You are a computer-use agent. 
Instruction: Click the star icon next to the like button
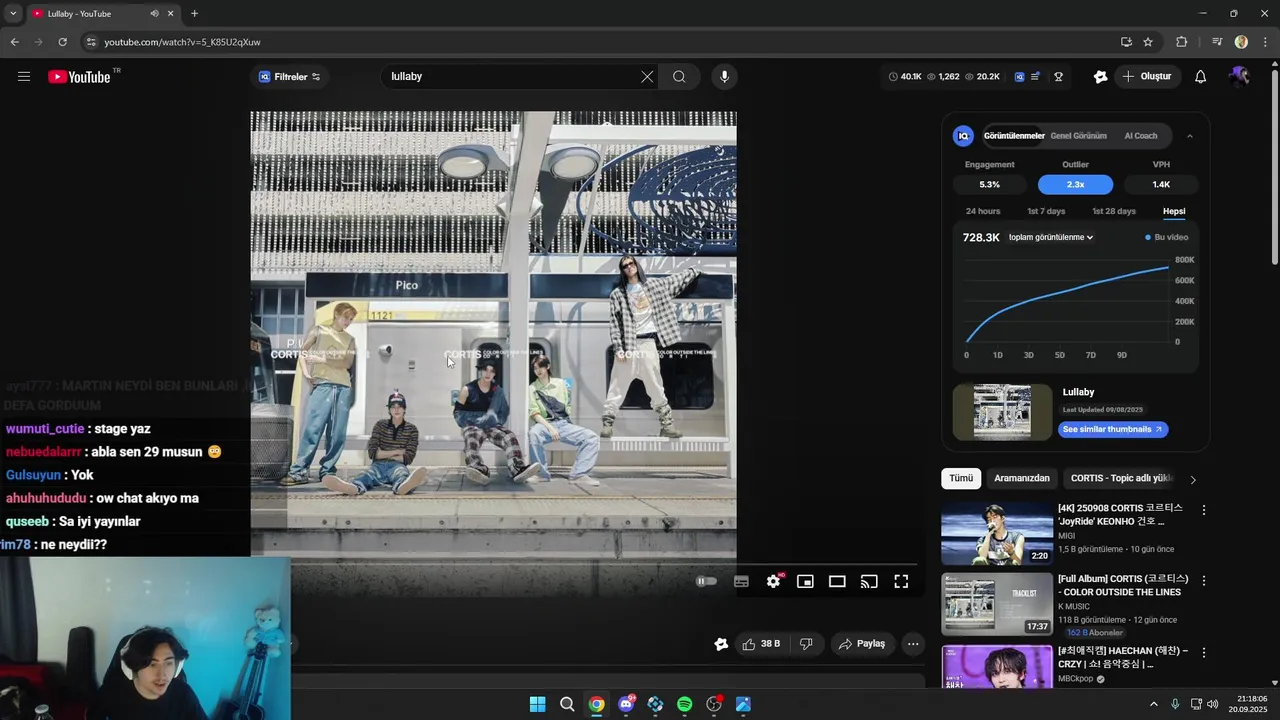721,644
